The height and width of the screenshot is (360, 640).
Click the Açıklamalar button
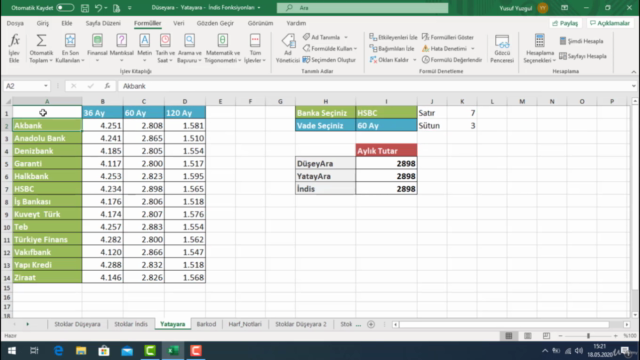610,23
